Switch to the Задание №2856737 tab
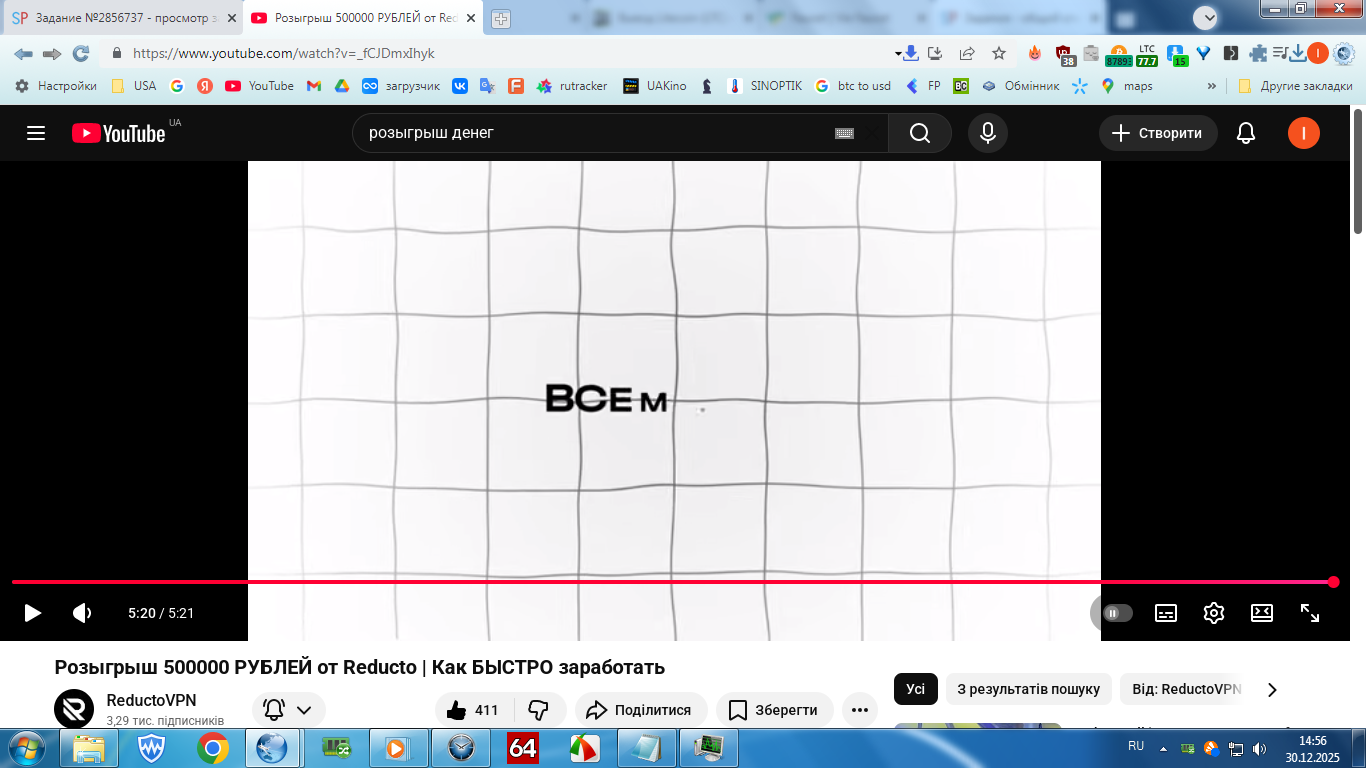Screen dimensions: 1366x768 coord(124,18)
